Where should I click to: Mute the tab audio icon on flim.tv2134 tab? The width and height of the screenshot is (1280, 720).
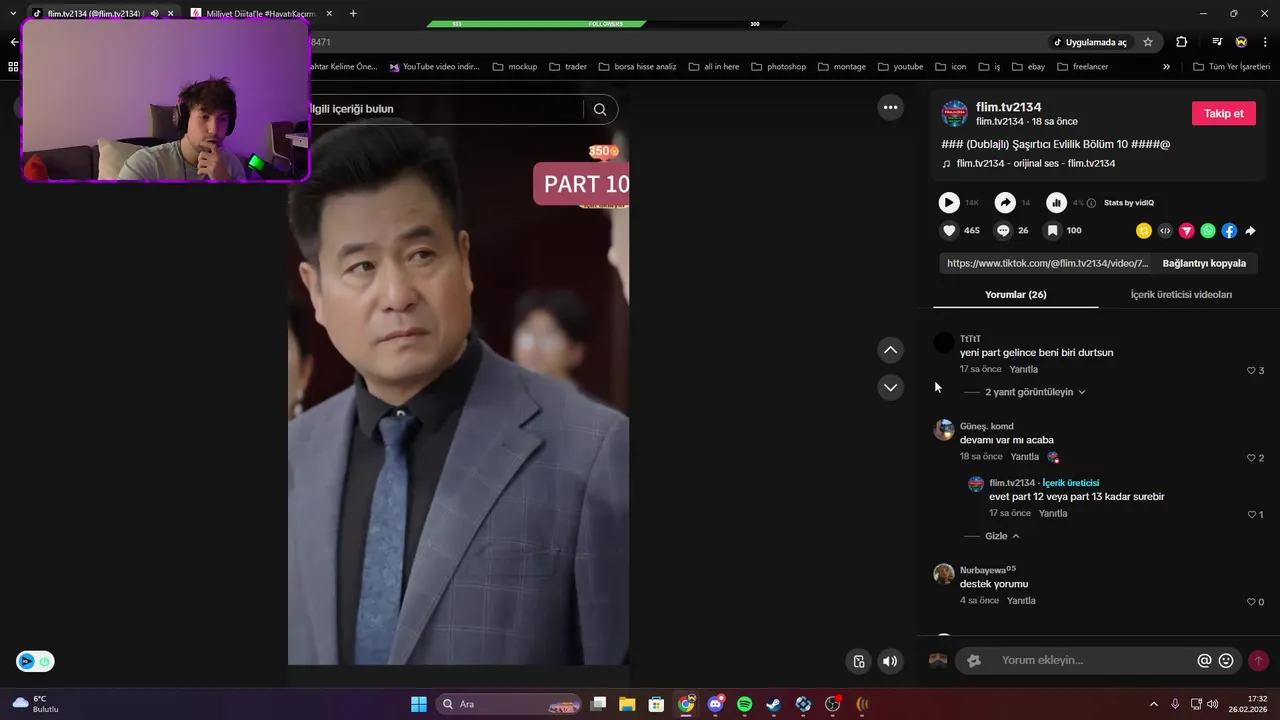154,13
